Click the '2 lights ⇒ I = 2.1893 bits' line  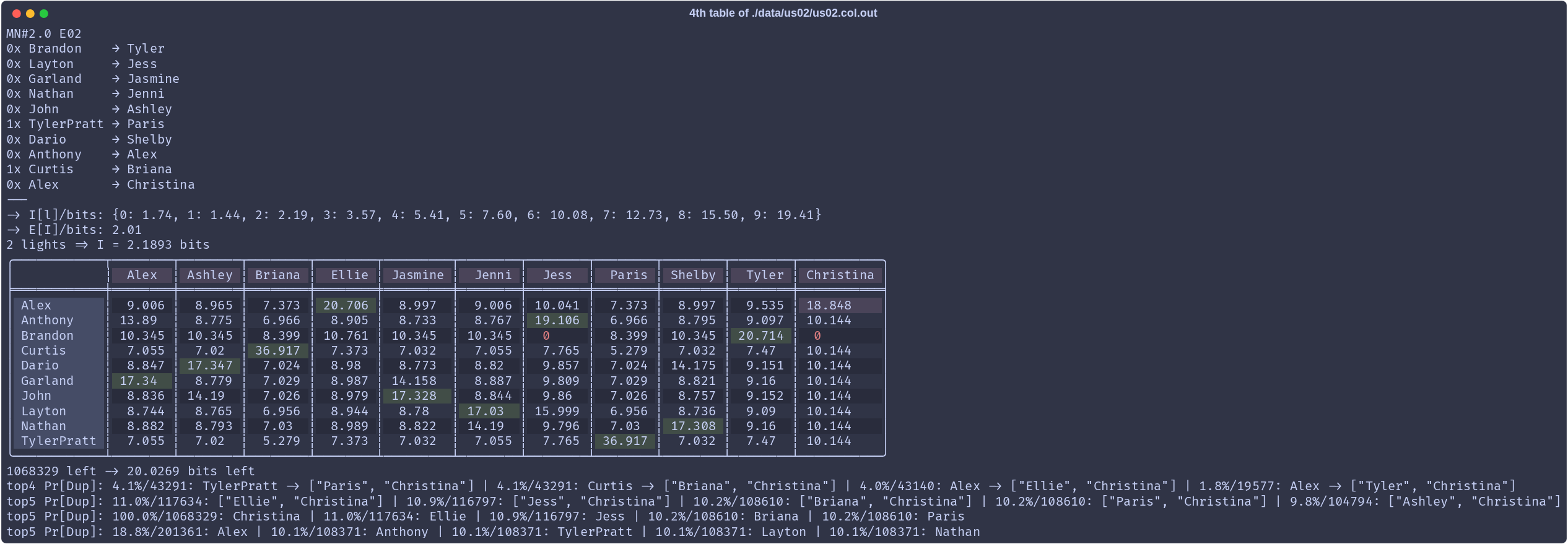108,244
